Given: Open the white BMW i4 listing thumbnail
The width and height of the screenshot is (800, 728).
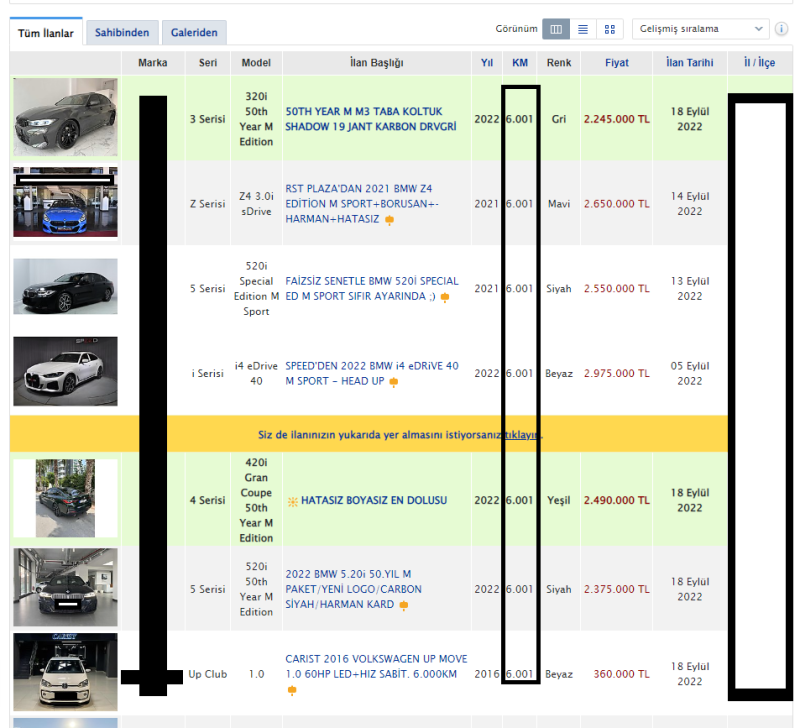Looking at the screenshot, I should click(x=65, y=371).
